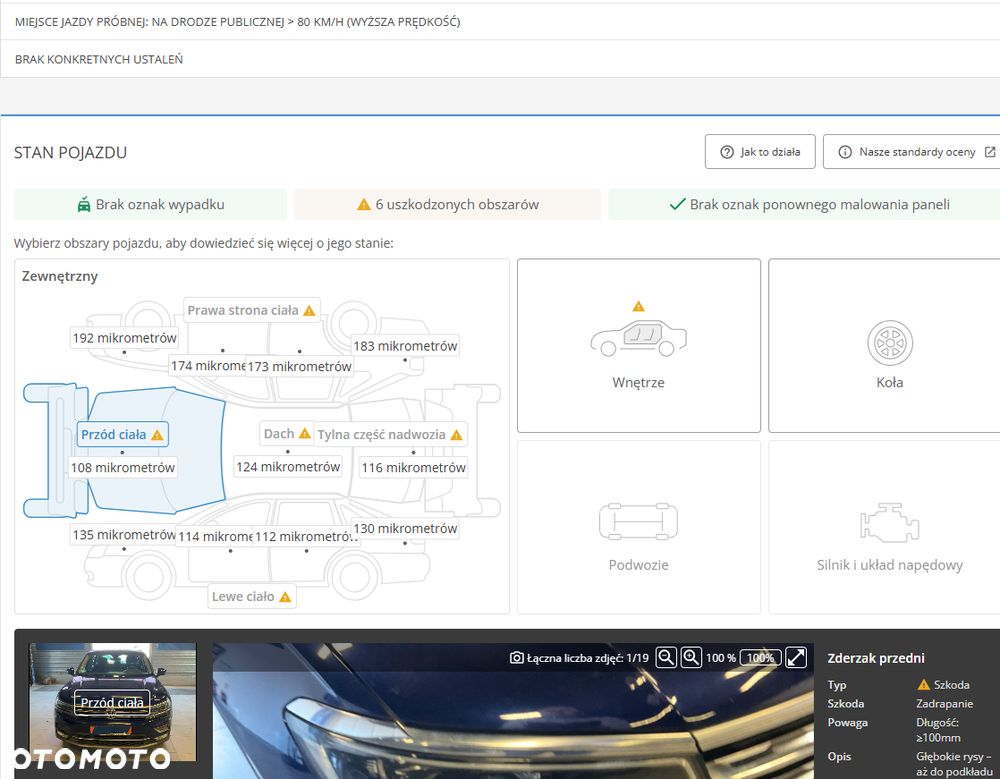Click the Brak oznak wypadku badge
The image size is (1000, 779).
click(151, 204)
